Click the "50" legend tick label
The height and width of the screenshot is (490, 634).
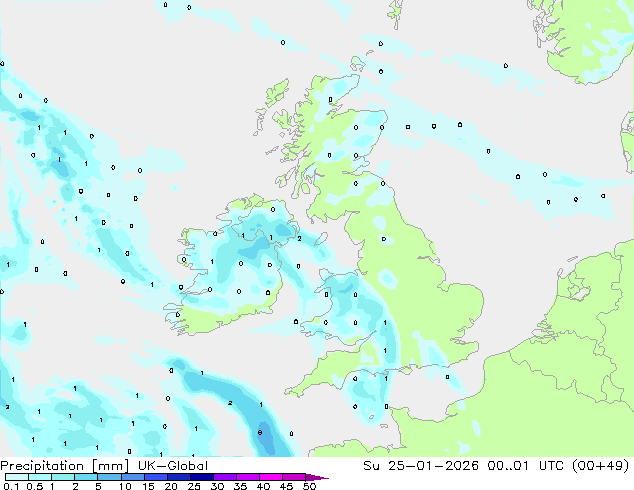pos(309,486)
